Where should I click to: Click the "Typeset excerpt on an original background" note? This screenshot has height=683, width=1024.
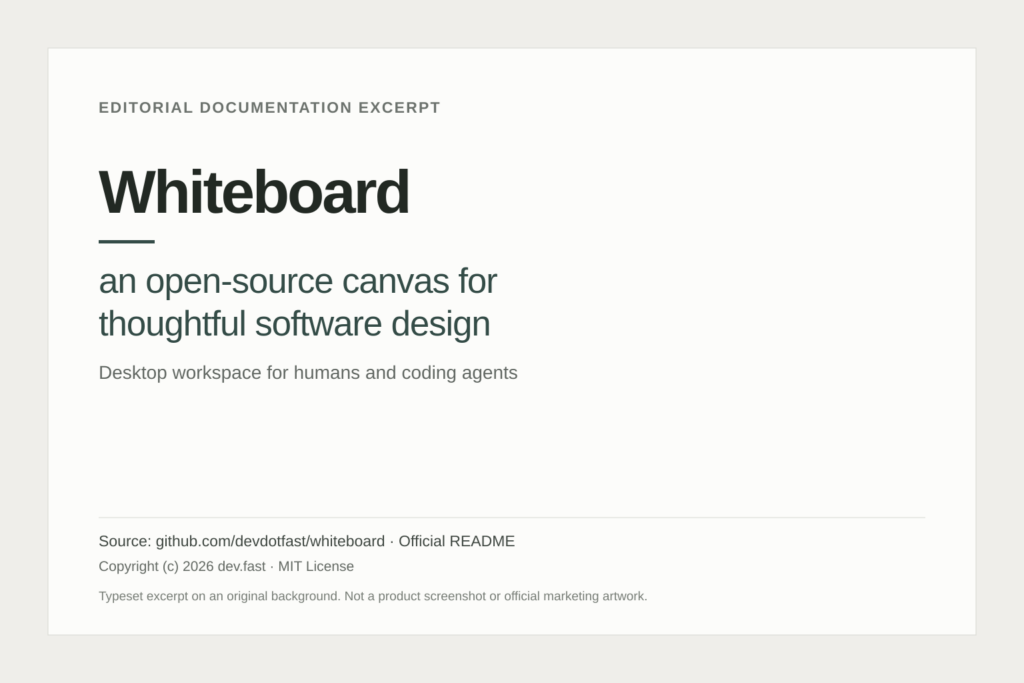pos(373,596)
